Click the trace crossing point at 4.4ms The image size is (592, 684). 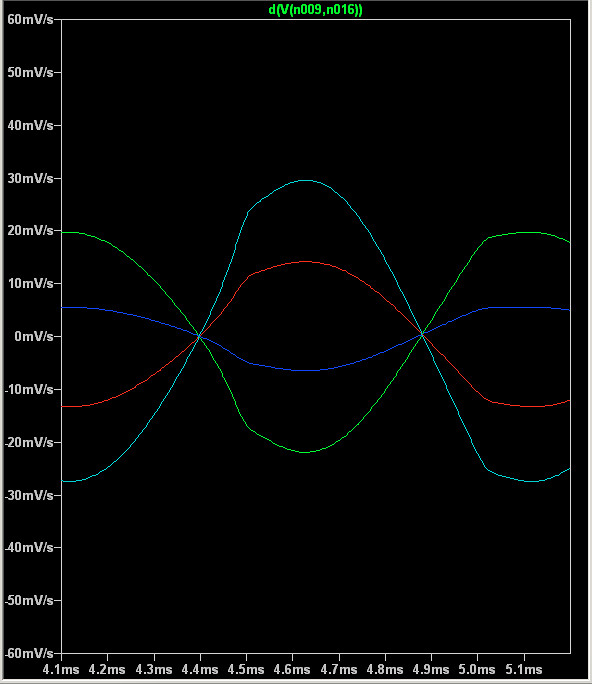(199, 336)
